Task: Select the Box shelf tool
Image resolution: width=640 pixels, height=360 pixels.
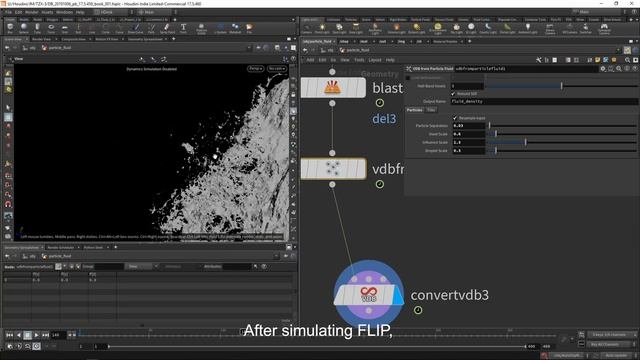Action: [x=10, y=28]
